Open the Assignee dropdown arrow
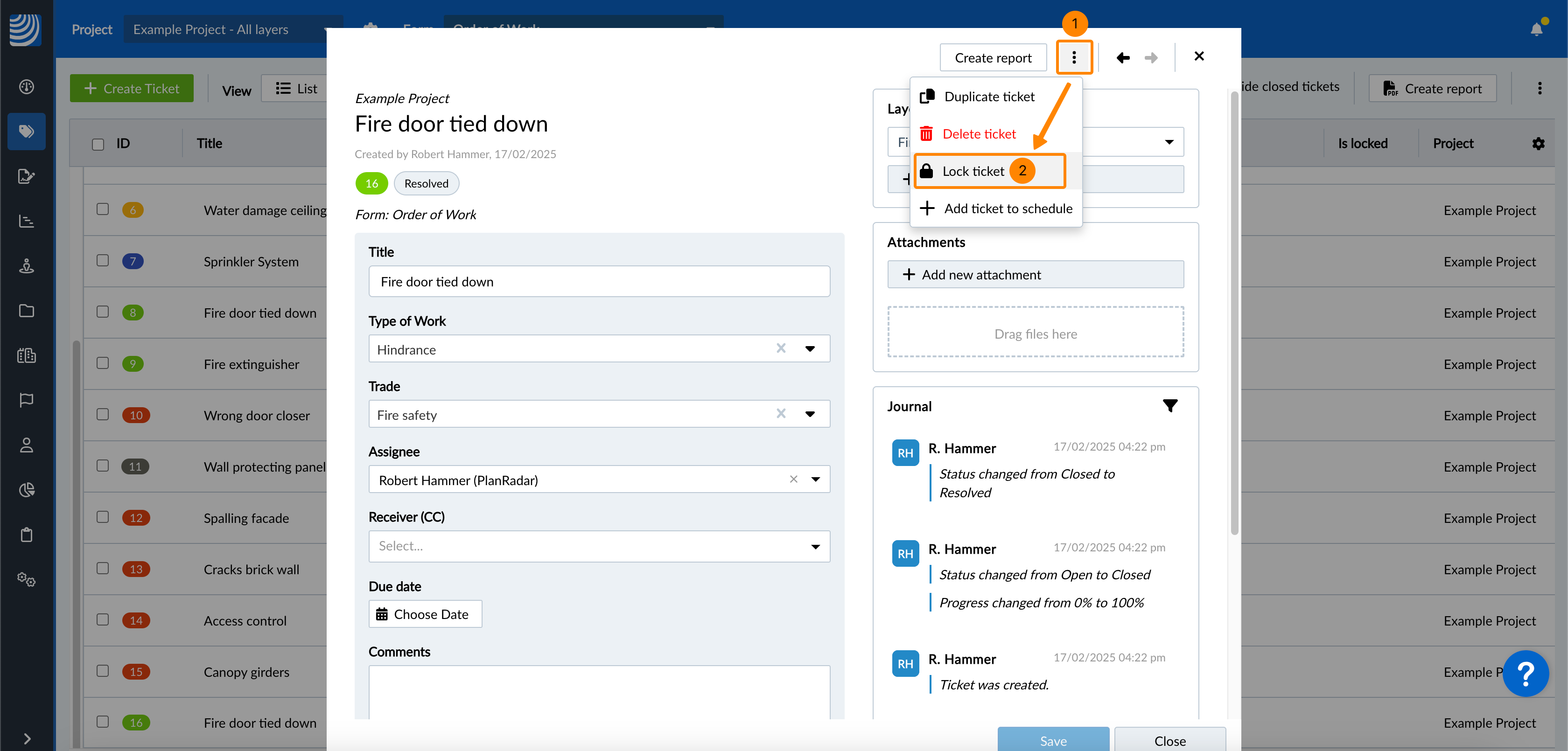Viewport: 1568px width, 751px height. pos(815,480)
